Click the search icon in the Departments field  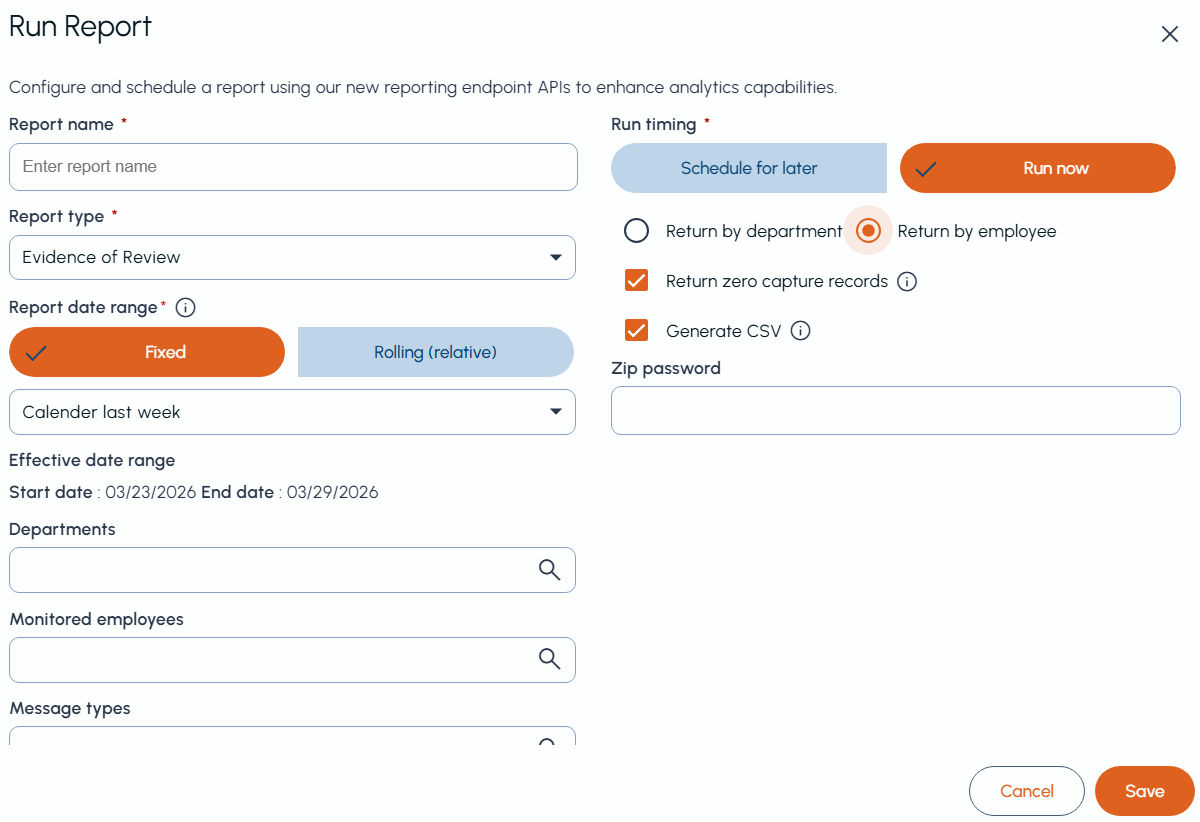coord(549,570)
